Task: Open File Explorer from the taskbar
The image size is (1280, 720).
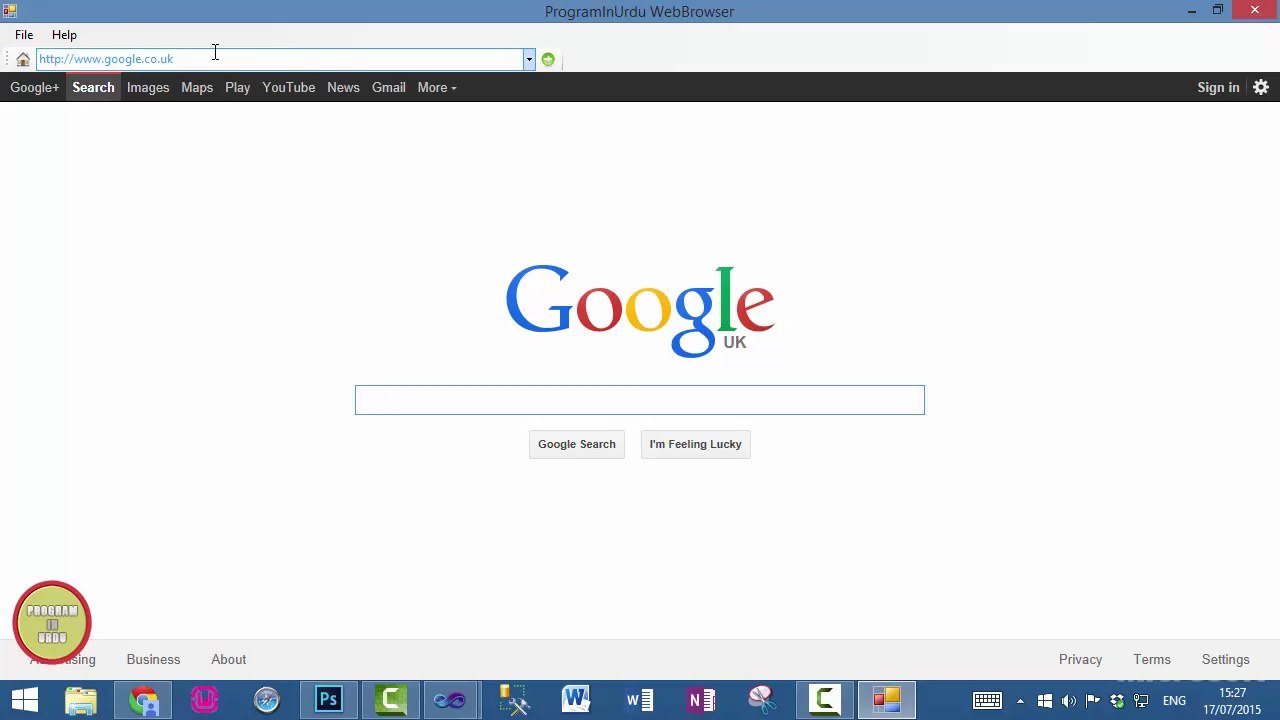Action: click(x=81, y=700)
